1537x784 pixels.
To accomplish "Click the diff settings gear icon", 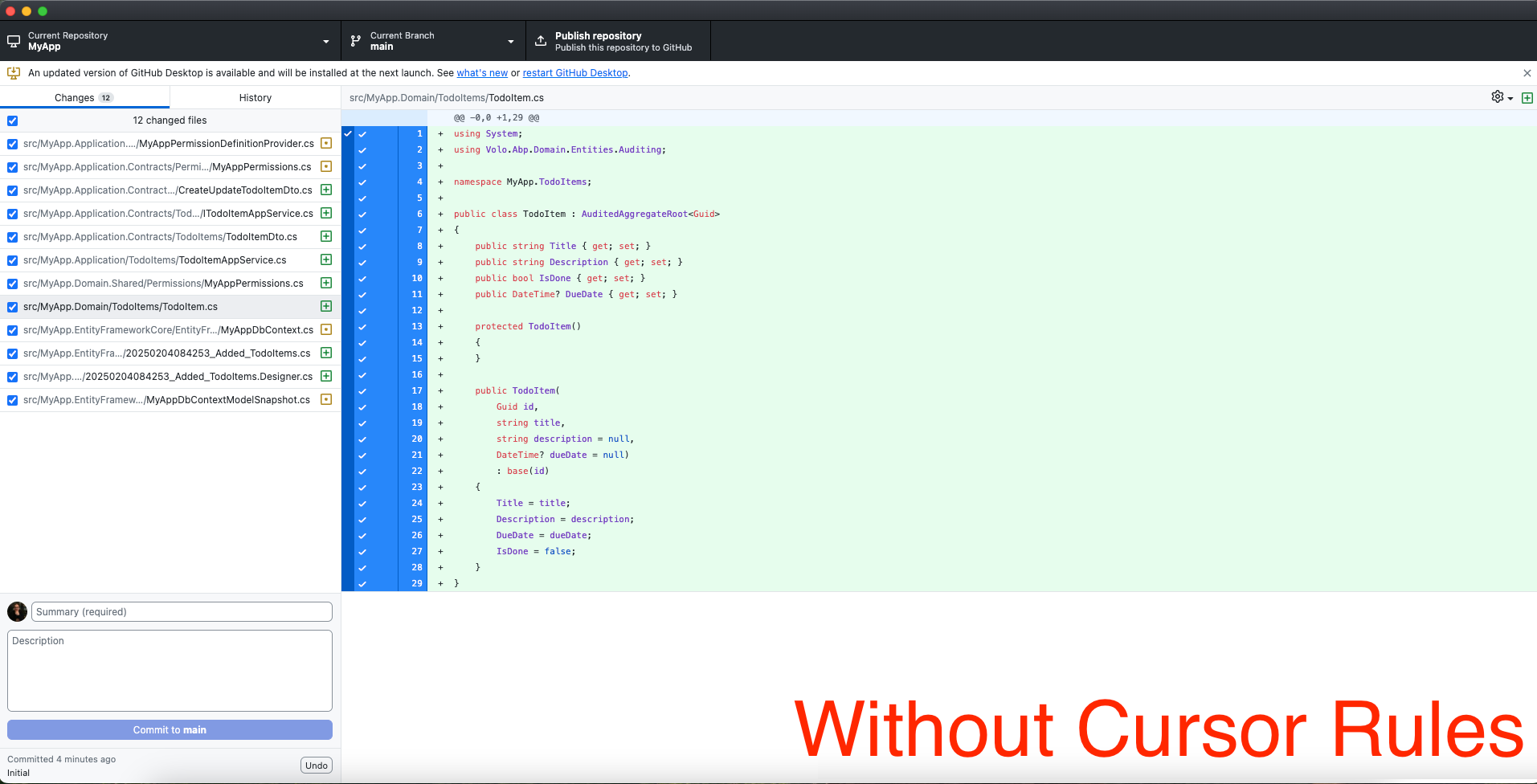I will click(x=1498, y=97).
